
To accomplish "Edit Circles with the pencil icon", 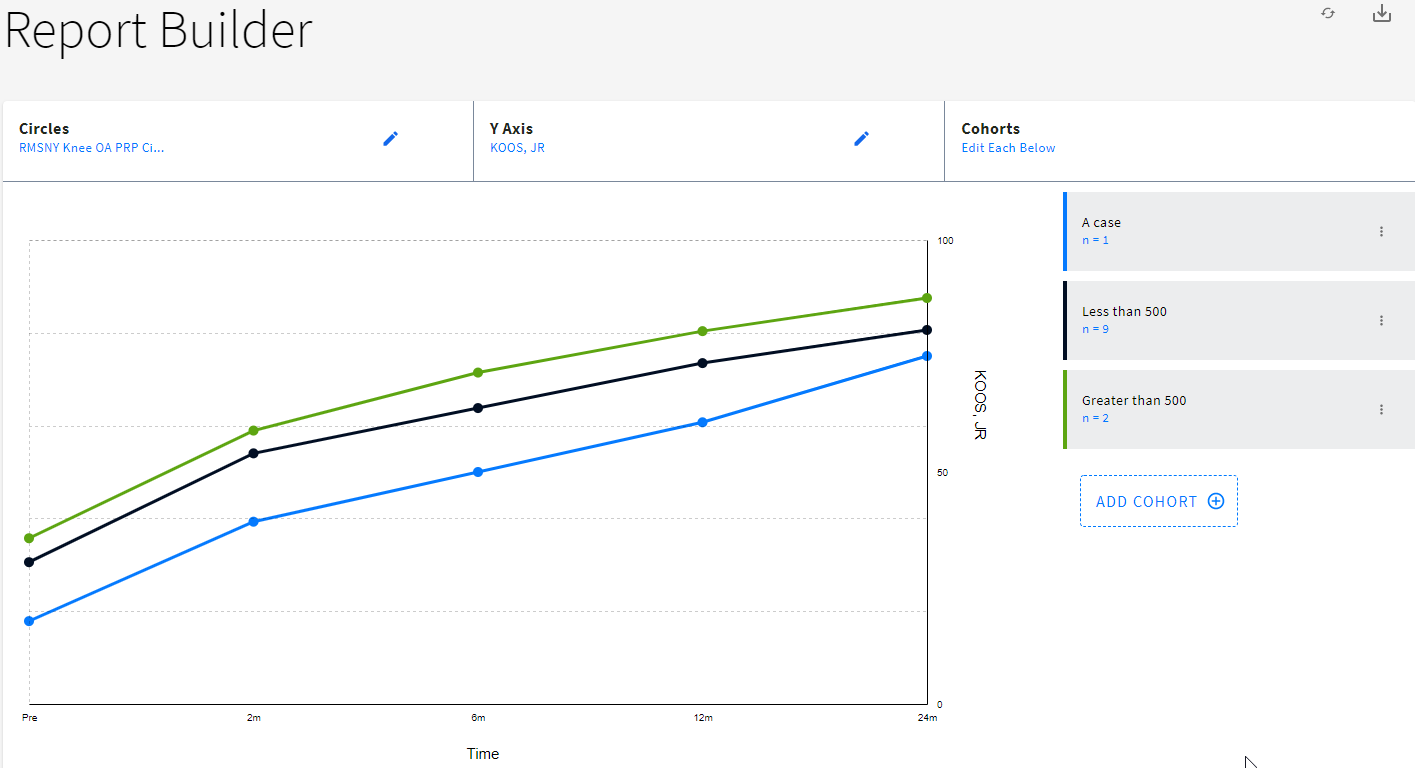I will point(390,139).
